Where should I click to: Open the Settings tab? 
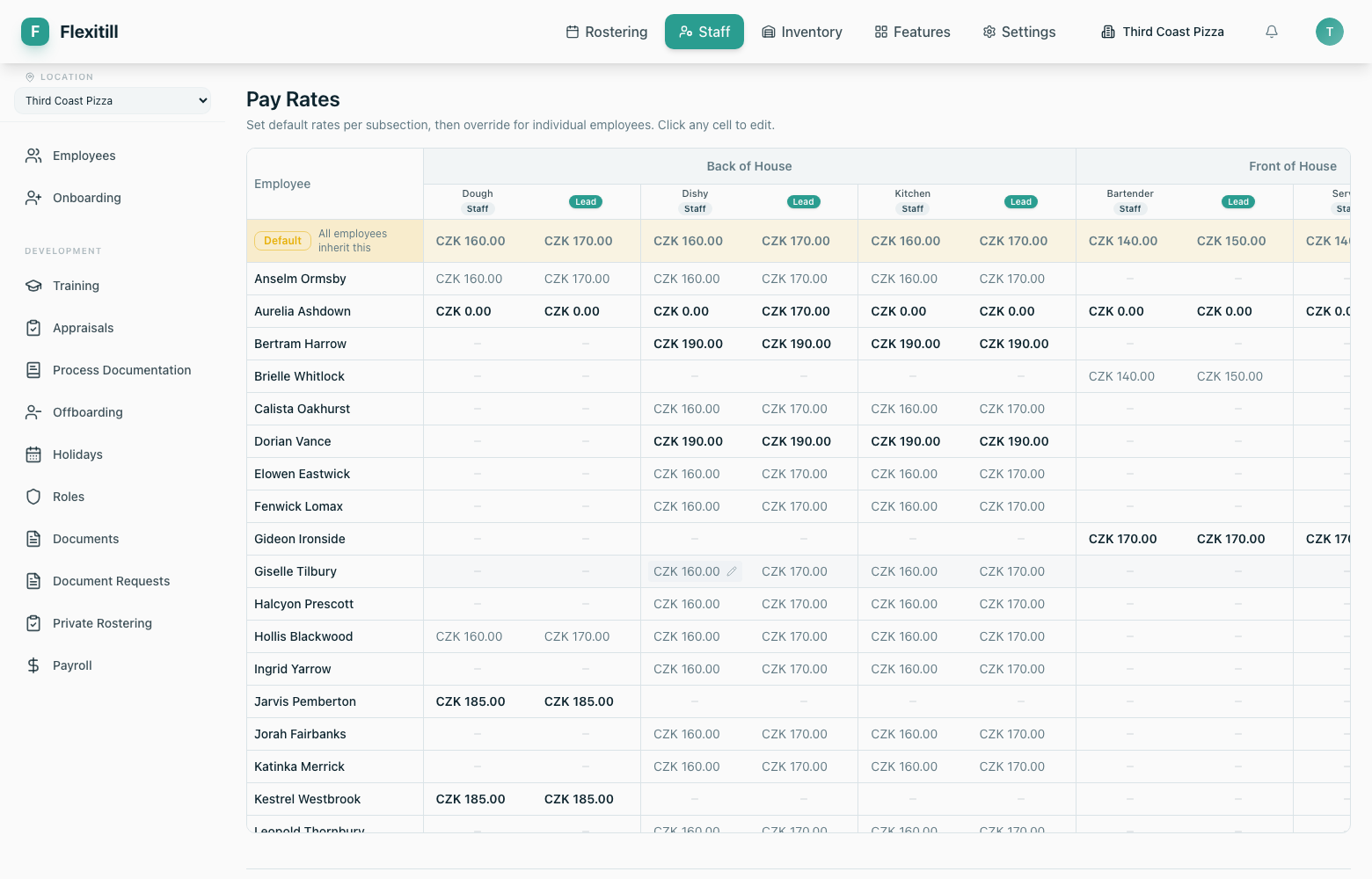[x=1019, y=32]
